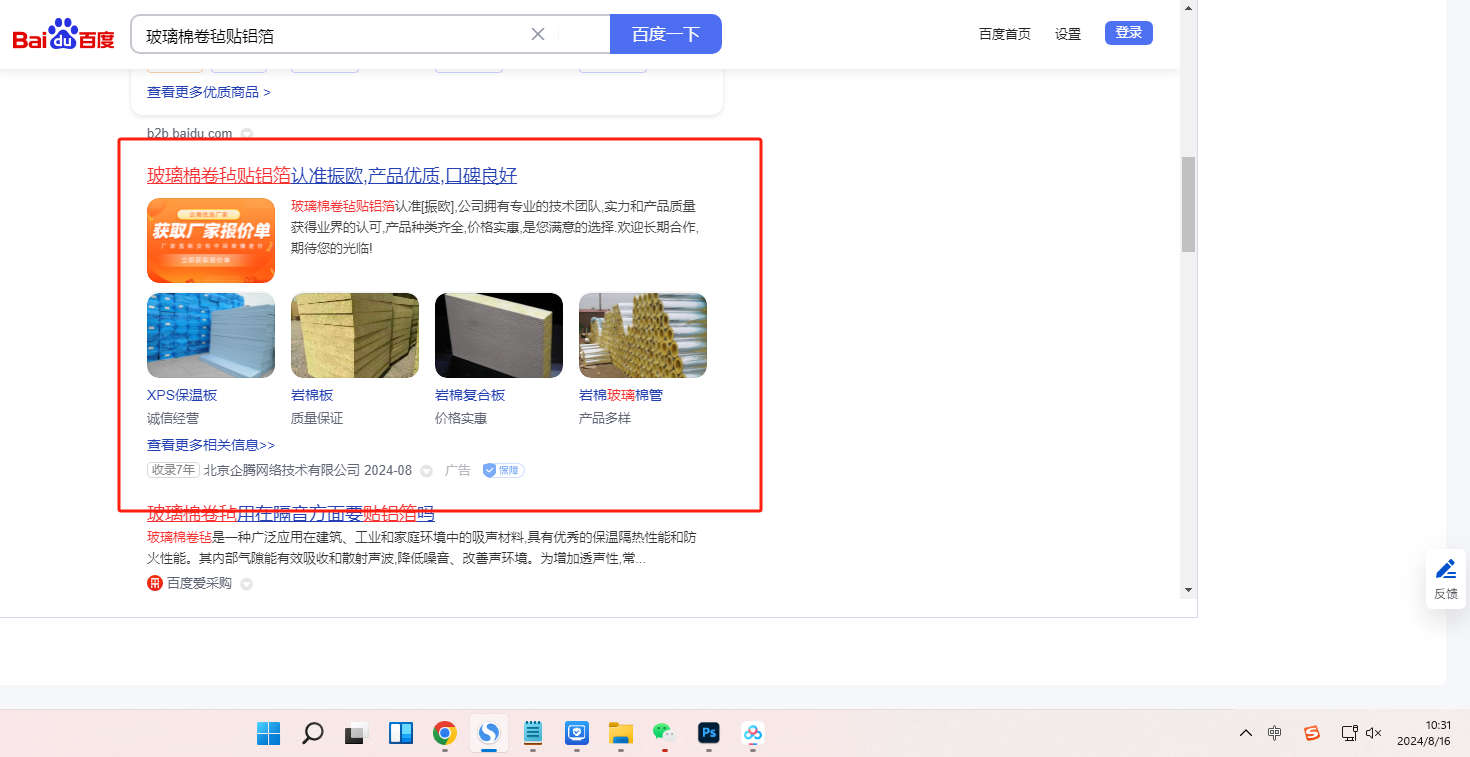The image size is (1470, 757).
Task: Click the 岩棉复合板 text link
Action: [x=470, y=395]
